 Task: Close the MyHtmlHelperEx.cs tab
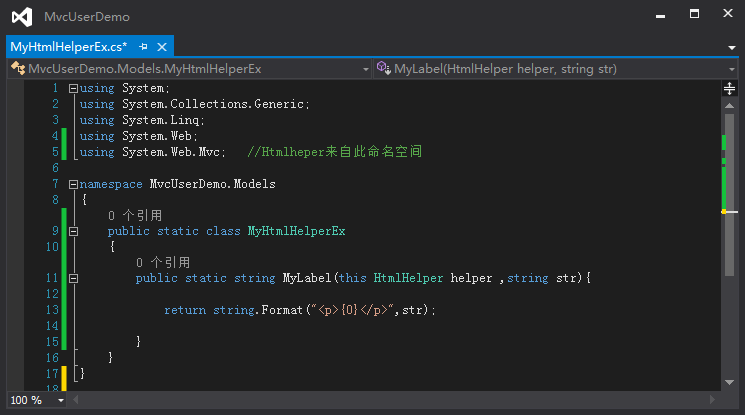click(162, 47)
